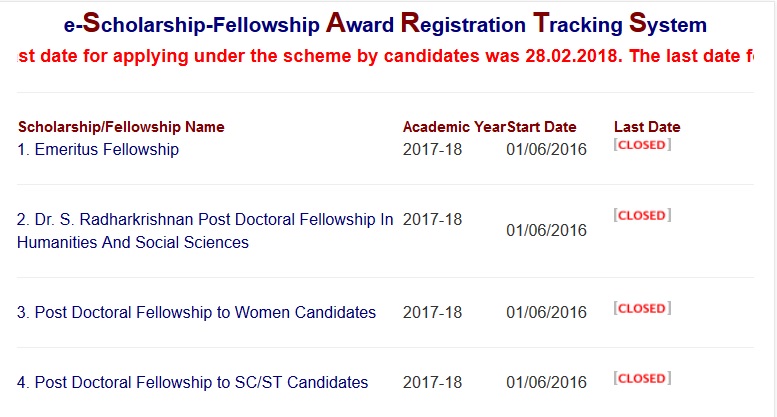The height and width of the screenshot is (417, 777).
Task: Open the Emeritus Fellowship link
Action: [98, 150]
